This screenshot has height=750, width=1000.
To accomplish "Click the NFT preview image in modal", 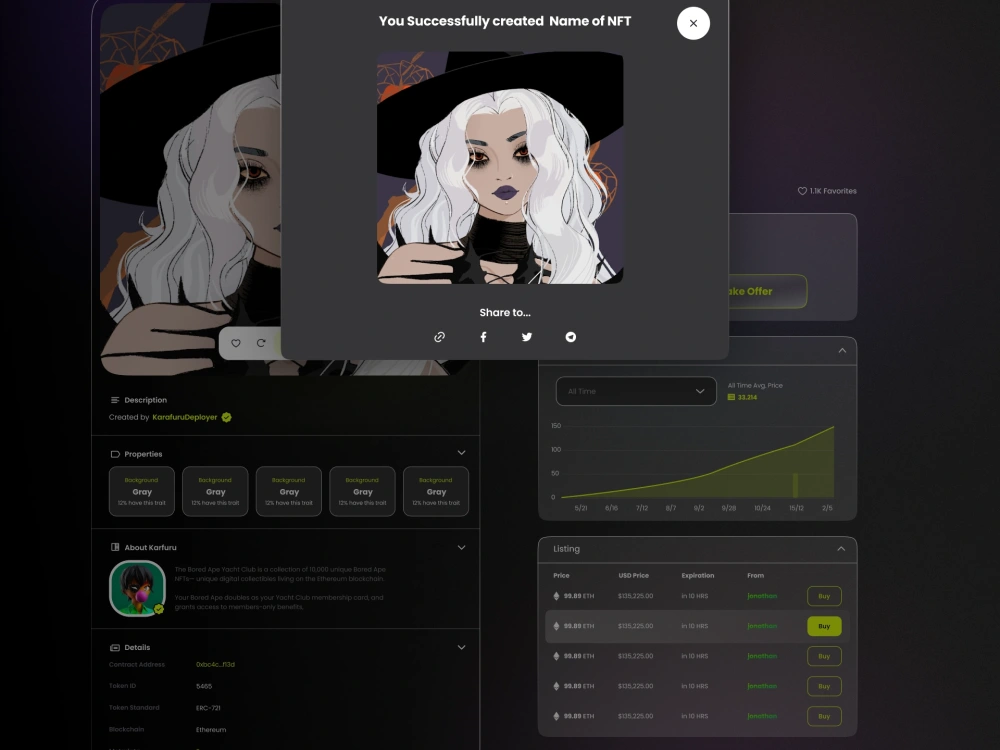I will click(x=500, y=168).
